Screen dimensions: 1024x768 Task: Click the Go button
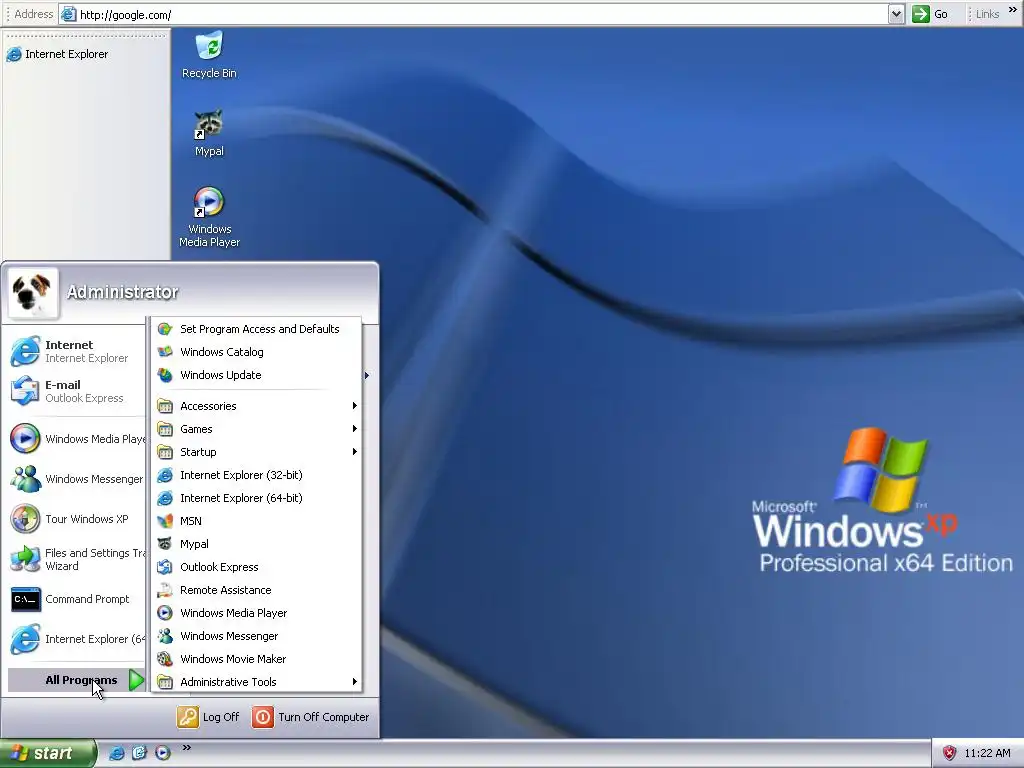[x=931, y=14]
